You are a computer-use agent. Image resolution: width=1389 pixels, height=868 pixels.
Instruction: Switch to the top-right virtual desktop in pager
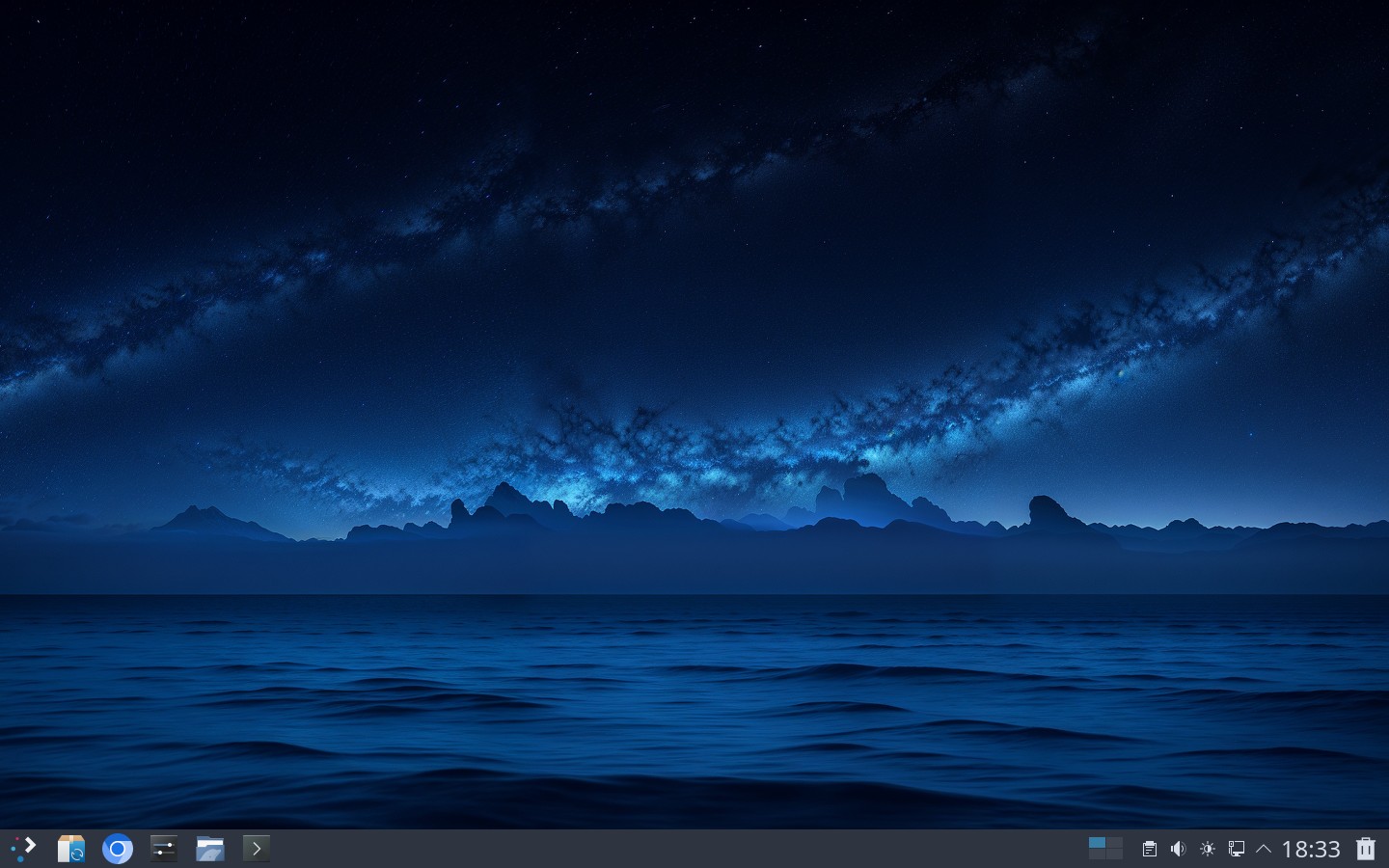tap(1114, 843)
